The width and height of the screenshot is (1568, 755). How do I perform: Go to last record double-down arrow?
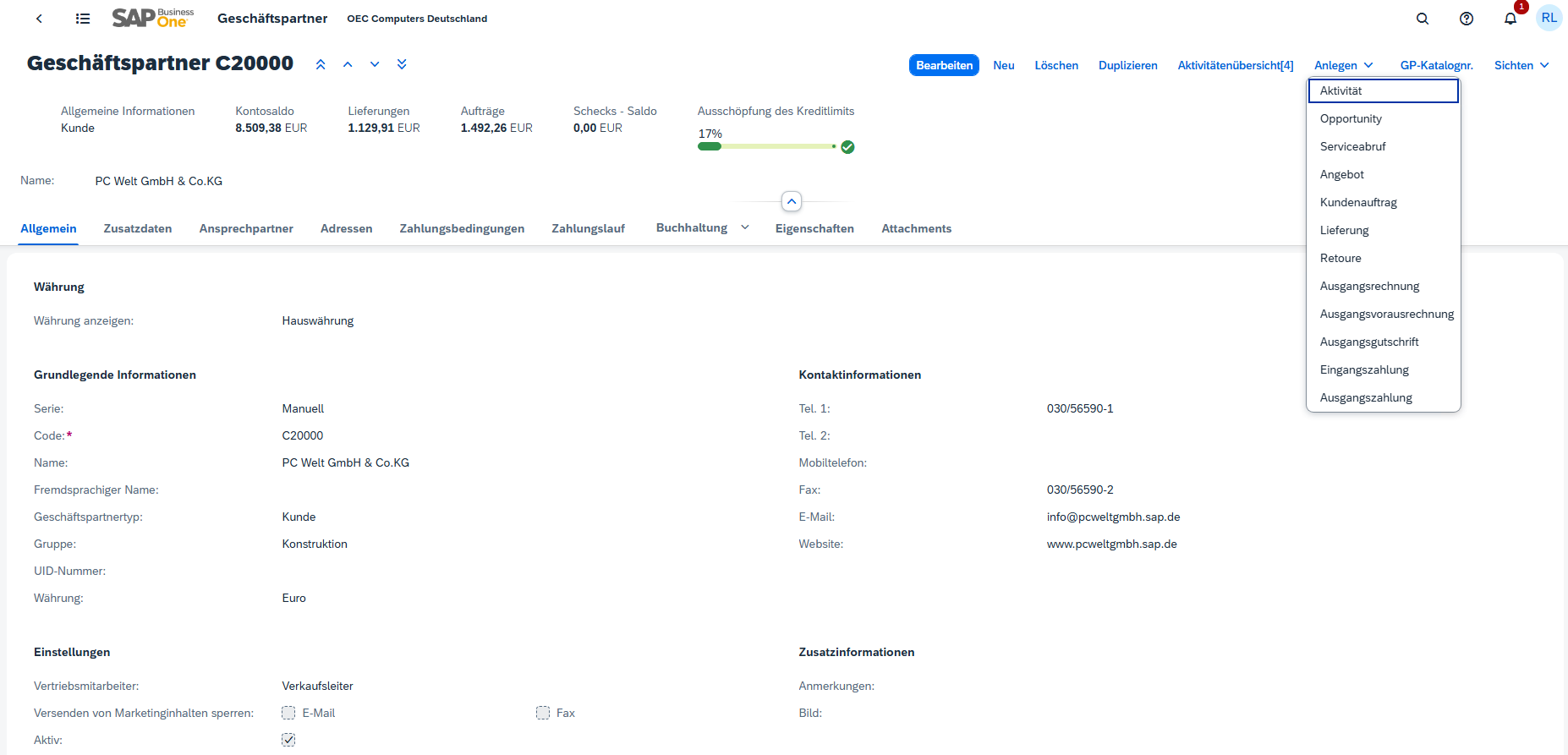click(x=402, y=64)
